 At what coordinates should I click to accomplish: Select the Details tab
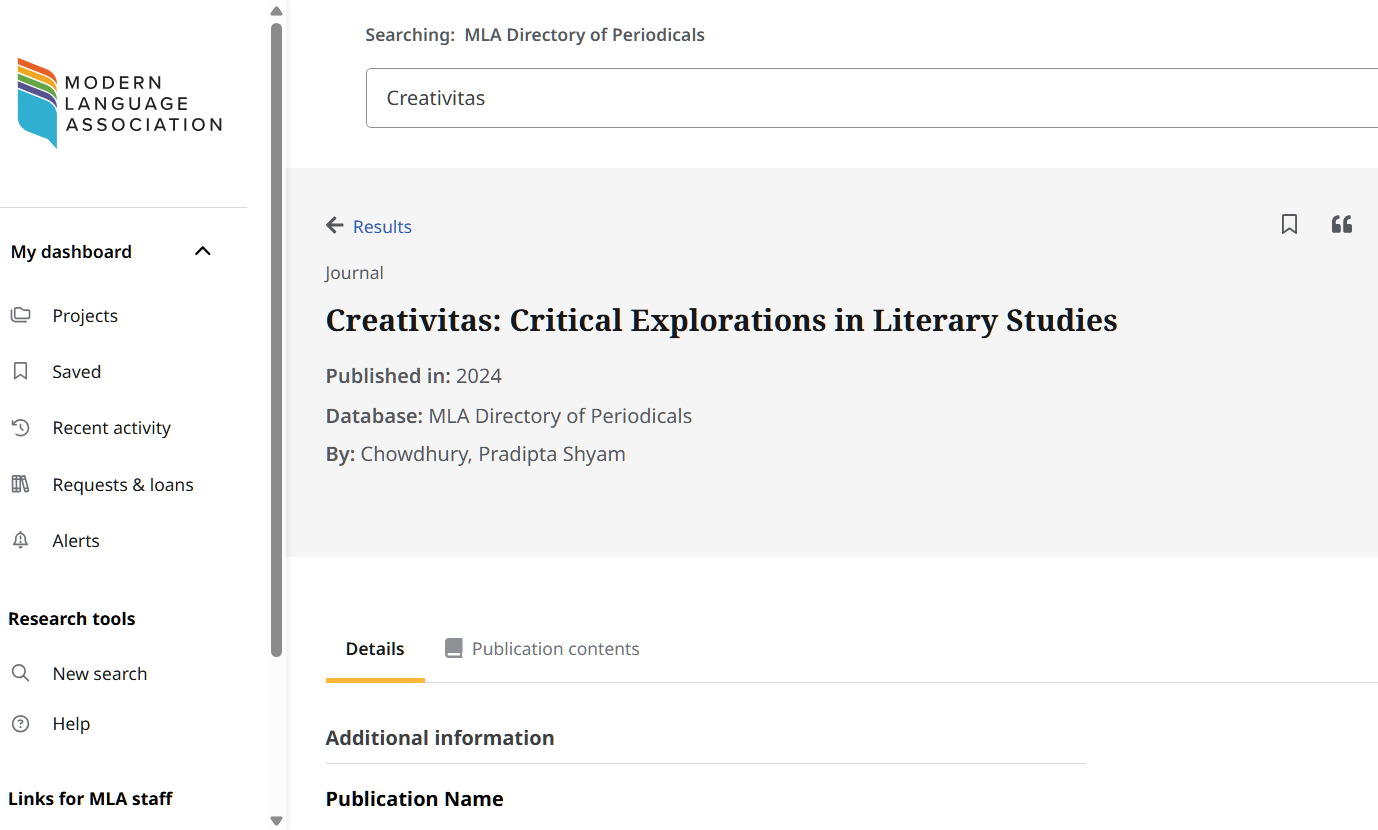pyautogui.click(x=375, y=650)
